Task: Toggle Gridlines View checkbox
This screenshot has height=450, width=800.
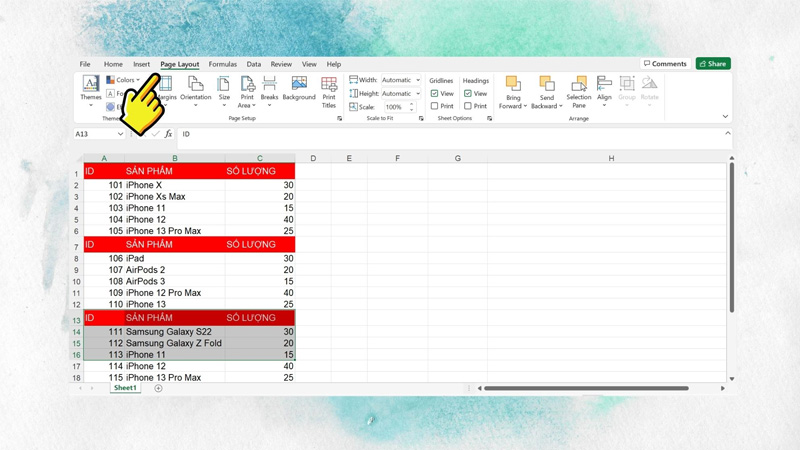Action: coord(434,93)
